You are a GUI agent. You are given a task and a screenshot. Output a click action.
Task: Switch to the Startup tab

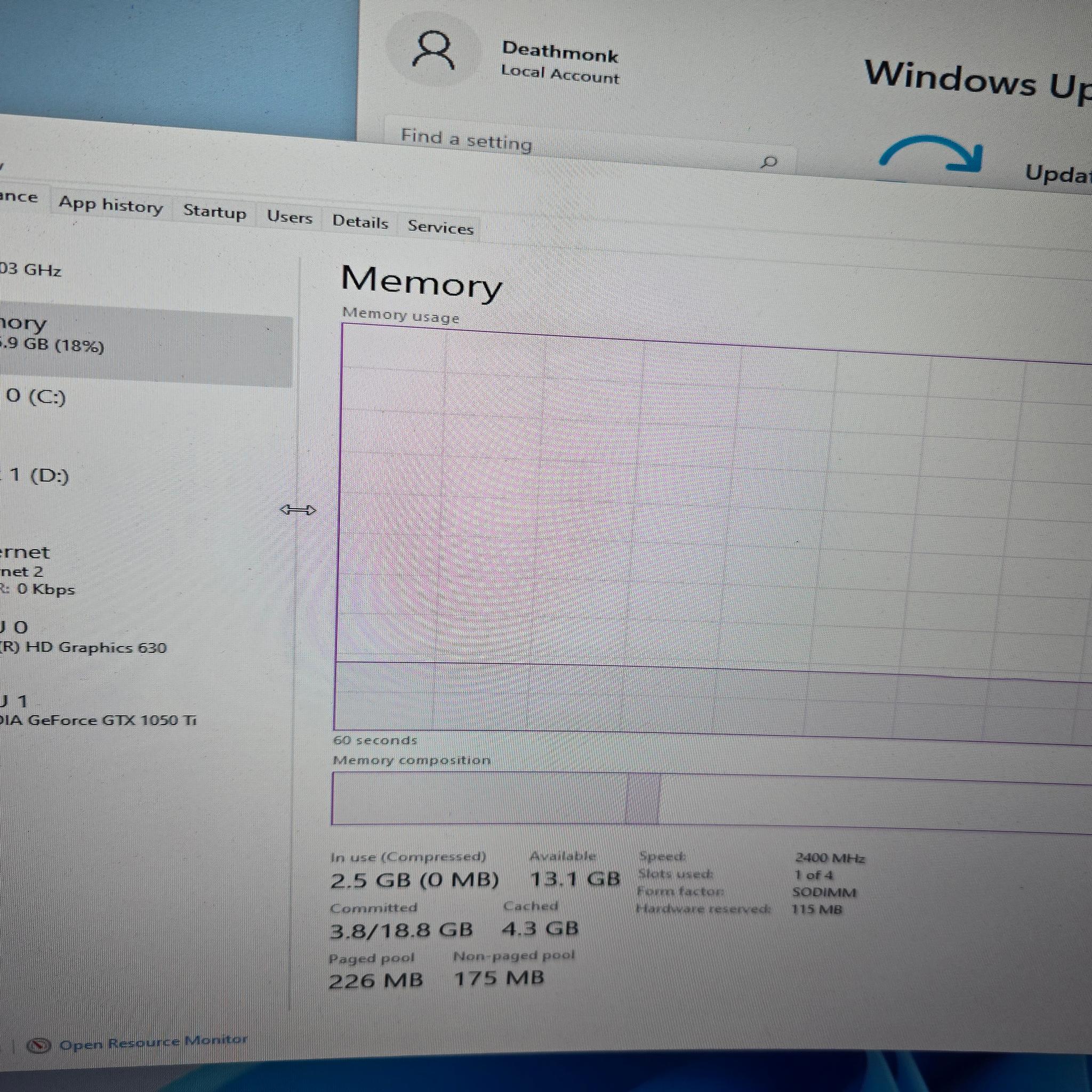point(215,212)
